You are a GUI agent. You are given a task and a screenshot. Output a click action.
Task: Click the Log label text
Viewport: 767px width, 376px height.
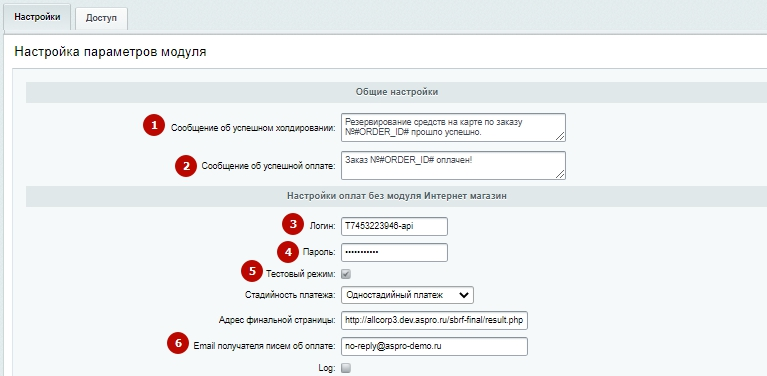click(327, 368)
